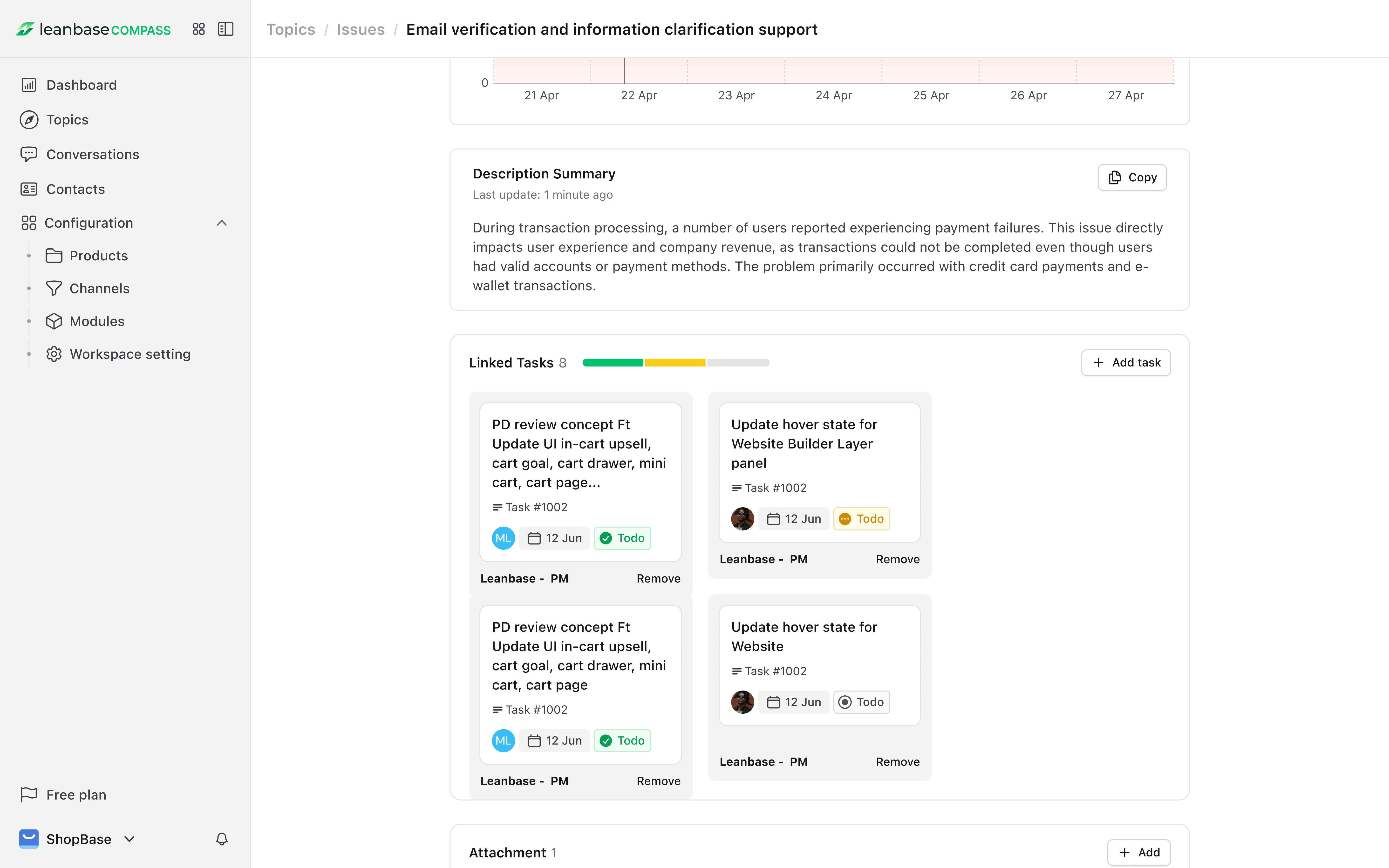Viewport: 1389px width, 868px height.
Task: Click the apps grid icon near the logo
Action: tap(199, 29)
